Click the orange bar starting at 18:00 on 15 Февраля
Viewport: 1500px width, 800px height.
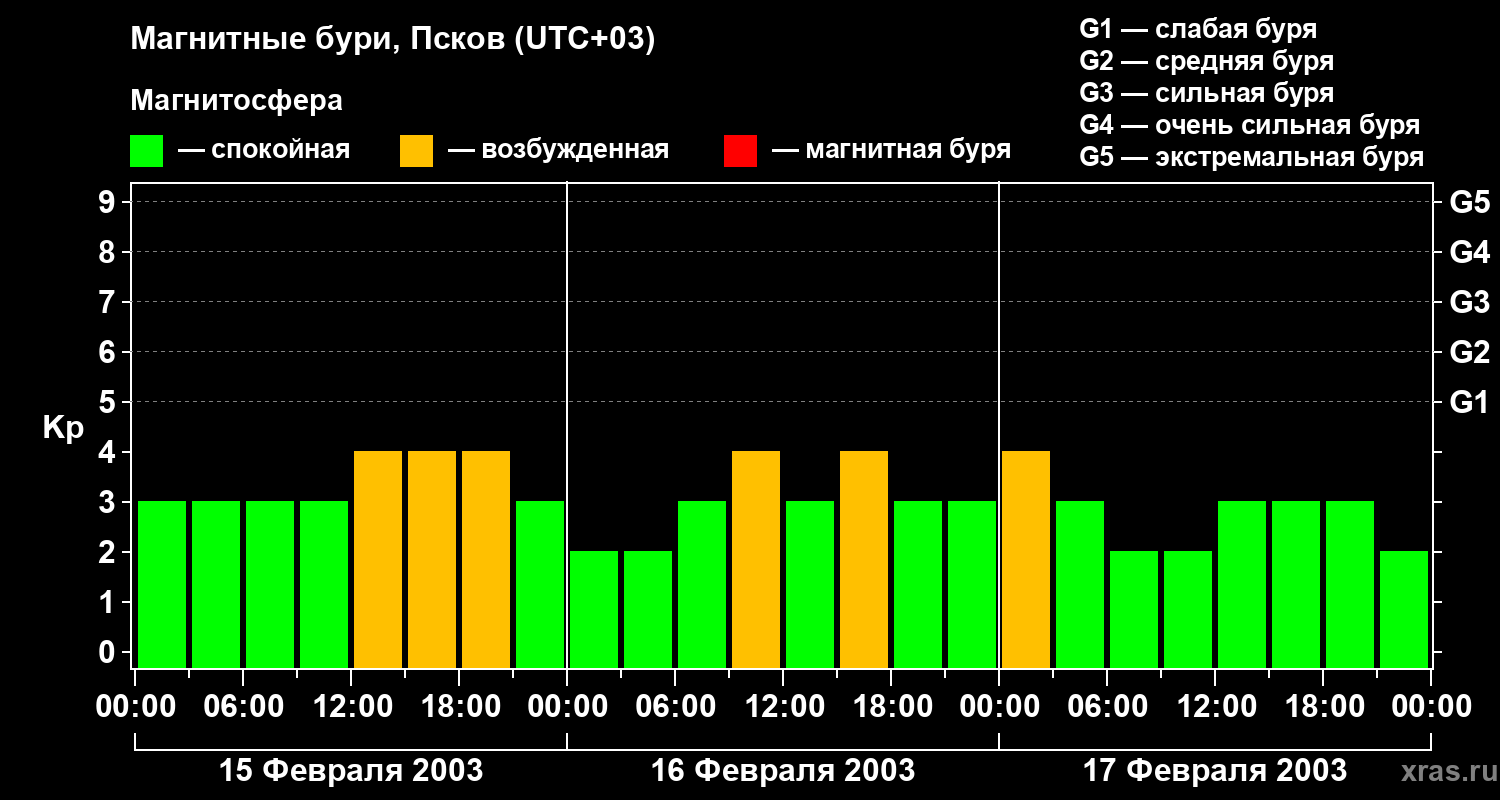coord(486,559)
